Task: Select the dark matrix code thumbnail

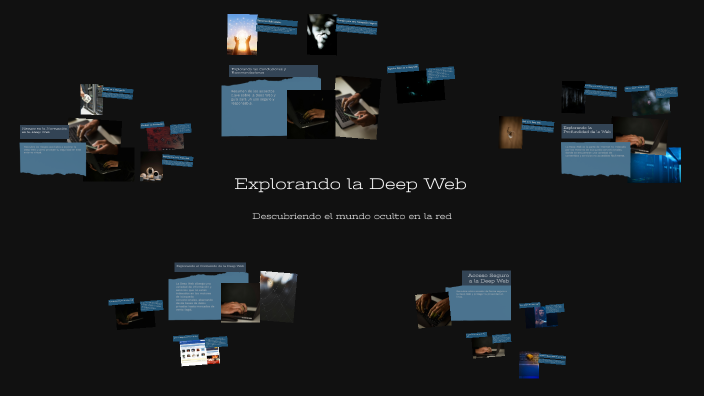Action: click(x=573, y=97)
